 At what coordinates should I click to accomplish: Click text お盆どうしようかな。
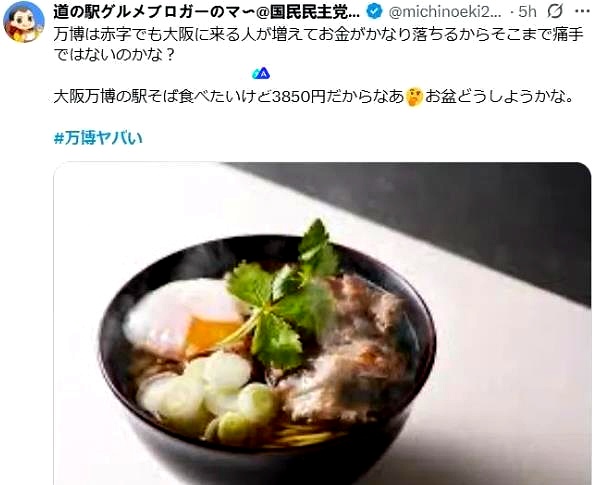(499, 97)
